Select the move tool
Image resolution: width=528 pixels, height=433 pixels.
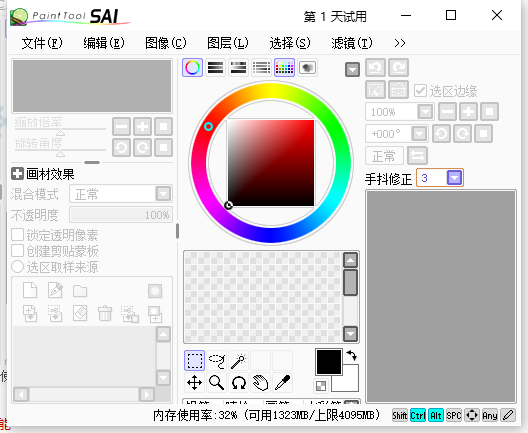point(194,383)
